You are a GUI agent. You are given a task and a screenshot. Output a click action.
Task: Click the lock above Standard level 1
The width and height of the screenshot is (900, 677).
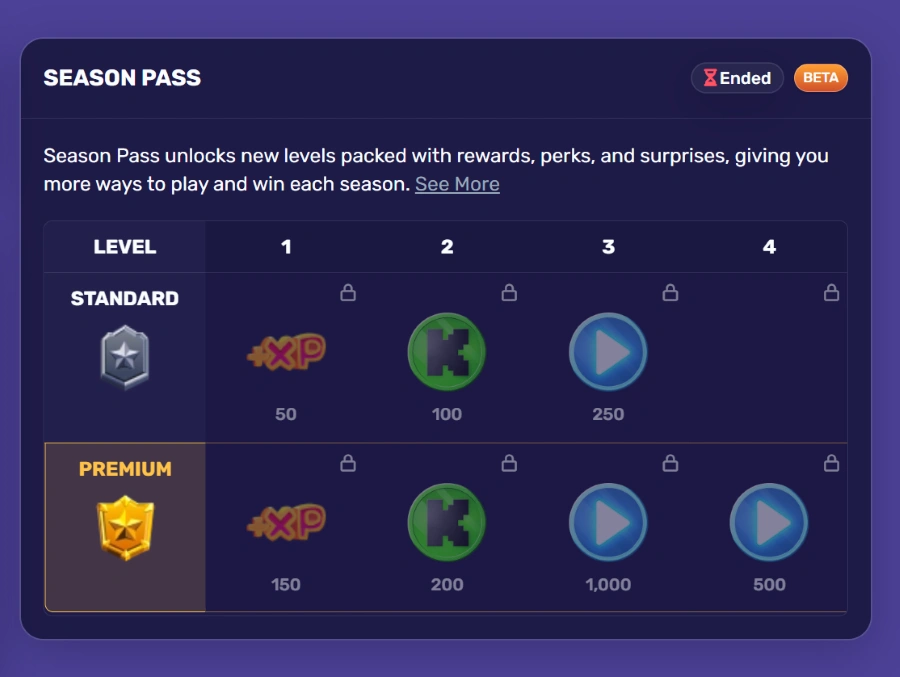[x=347, y=293]
